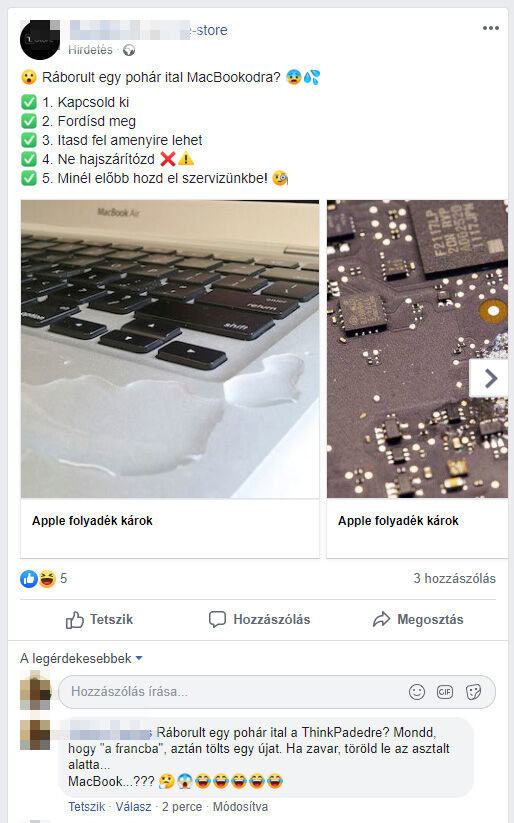Screen dimensions: 514x823
Task: Open the sticker picker in comment box
Action: (x=473, y=692)
